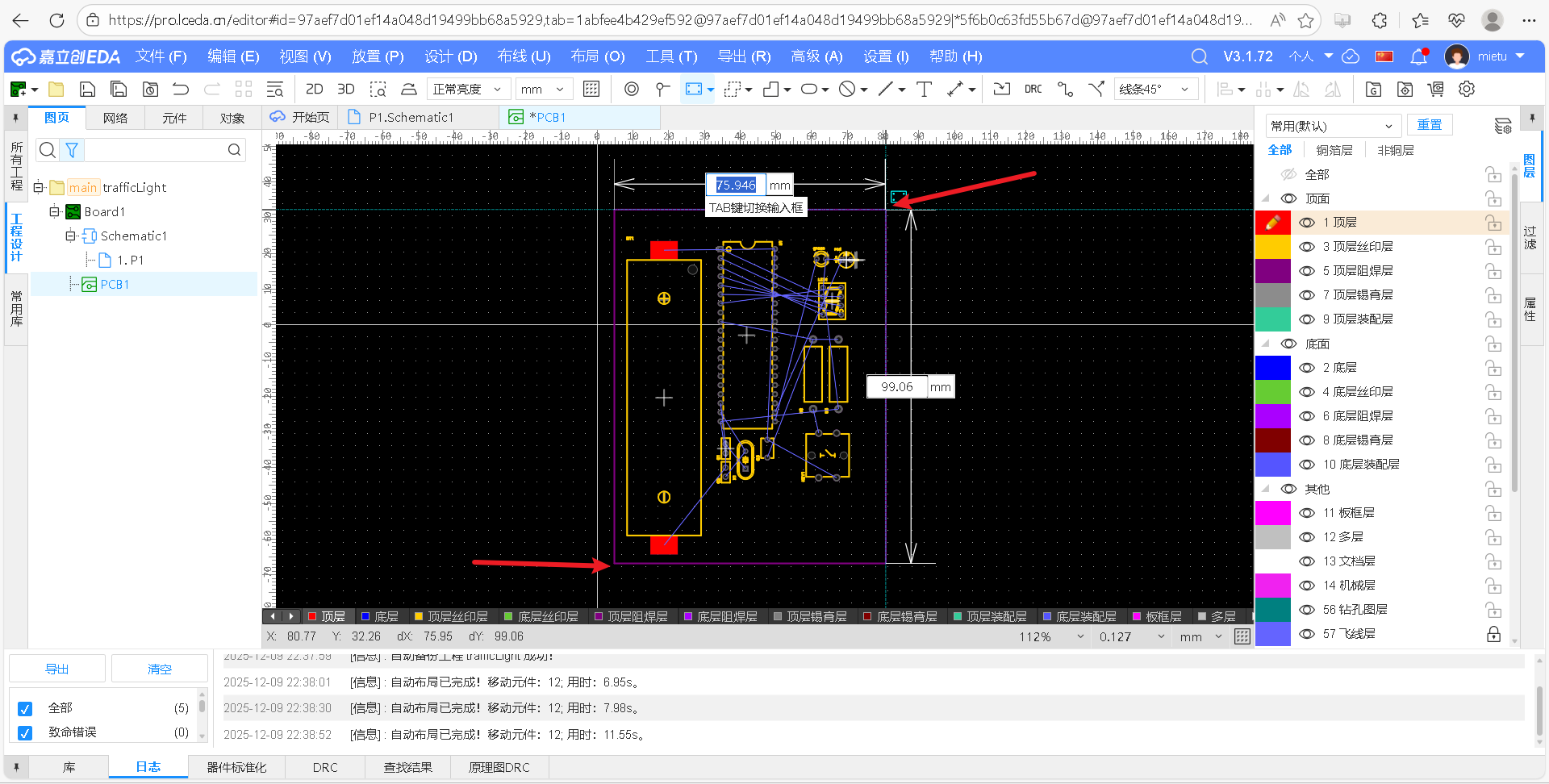Select the pad placement tool (double circle)

[x=632, y=90]
